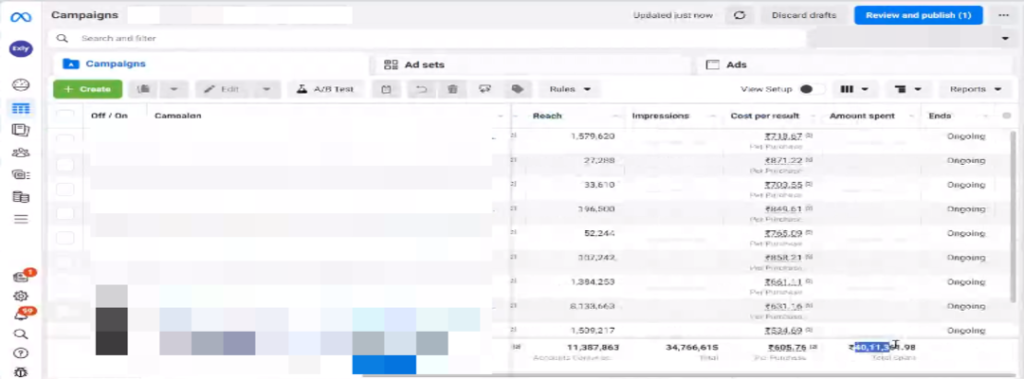Screen dimensions: 1024x379
Task: Expand the Rules dropdown
Action: [570, 90]
